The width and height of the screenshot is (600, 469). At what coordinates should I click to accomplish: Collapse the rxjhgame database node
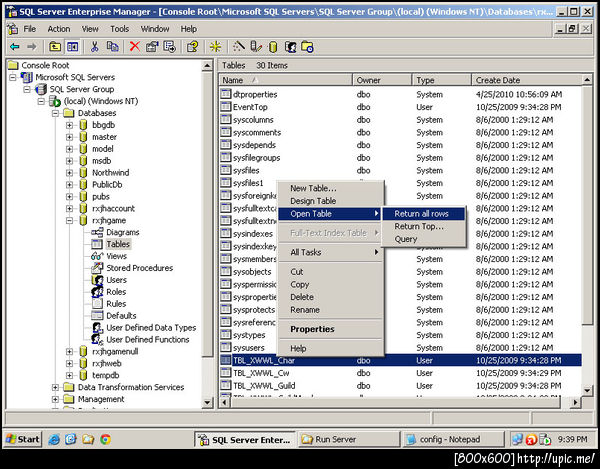(70, 220)
